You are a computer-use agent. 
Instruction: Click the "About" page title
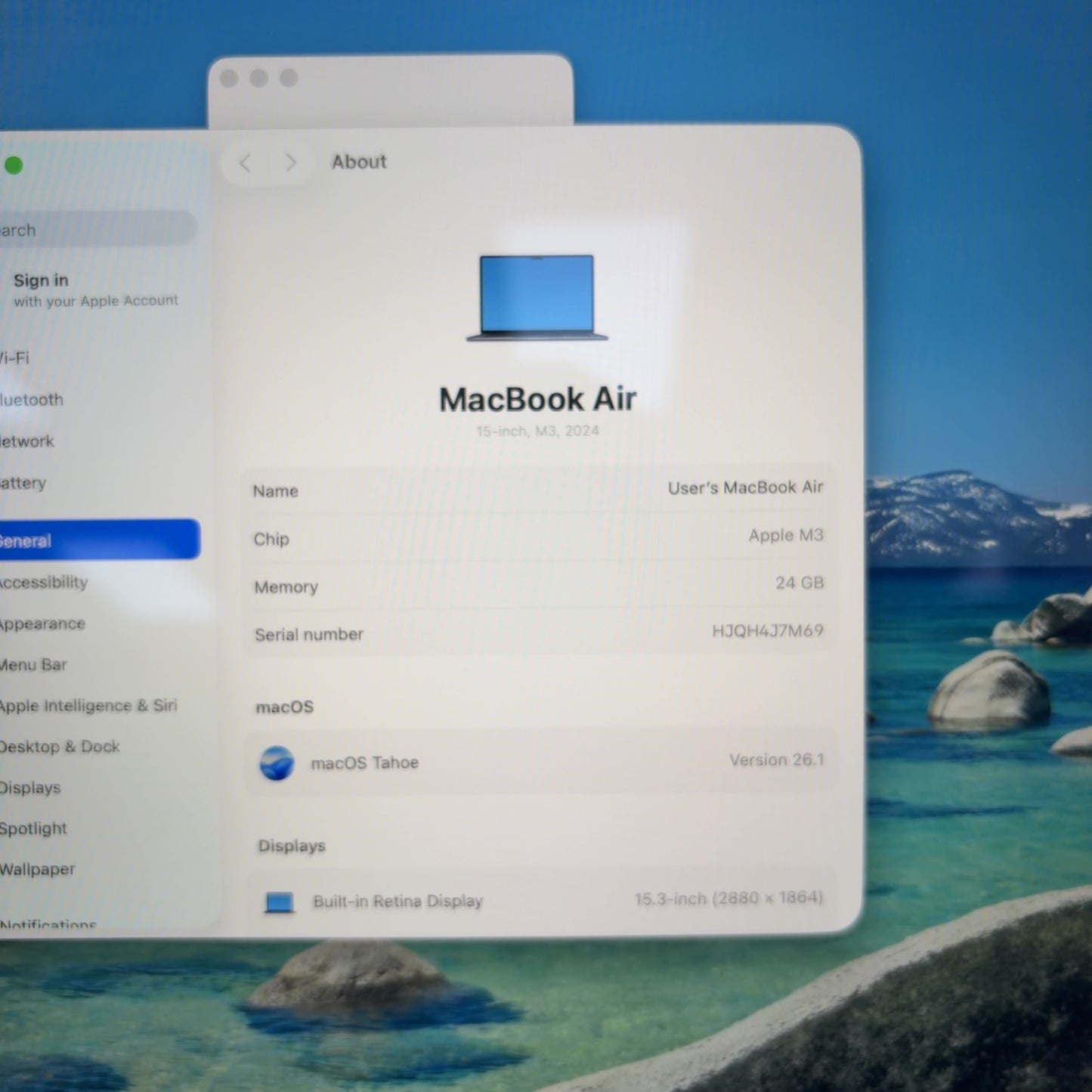coord(359,162)
